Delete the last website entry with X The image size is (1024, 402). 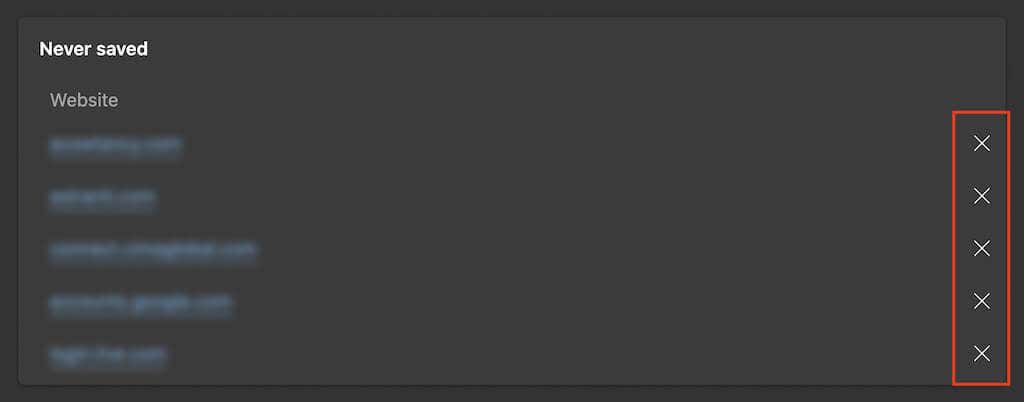[x=982, y=354]
